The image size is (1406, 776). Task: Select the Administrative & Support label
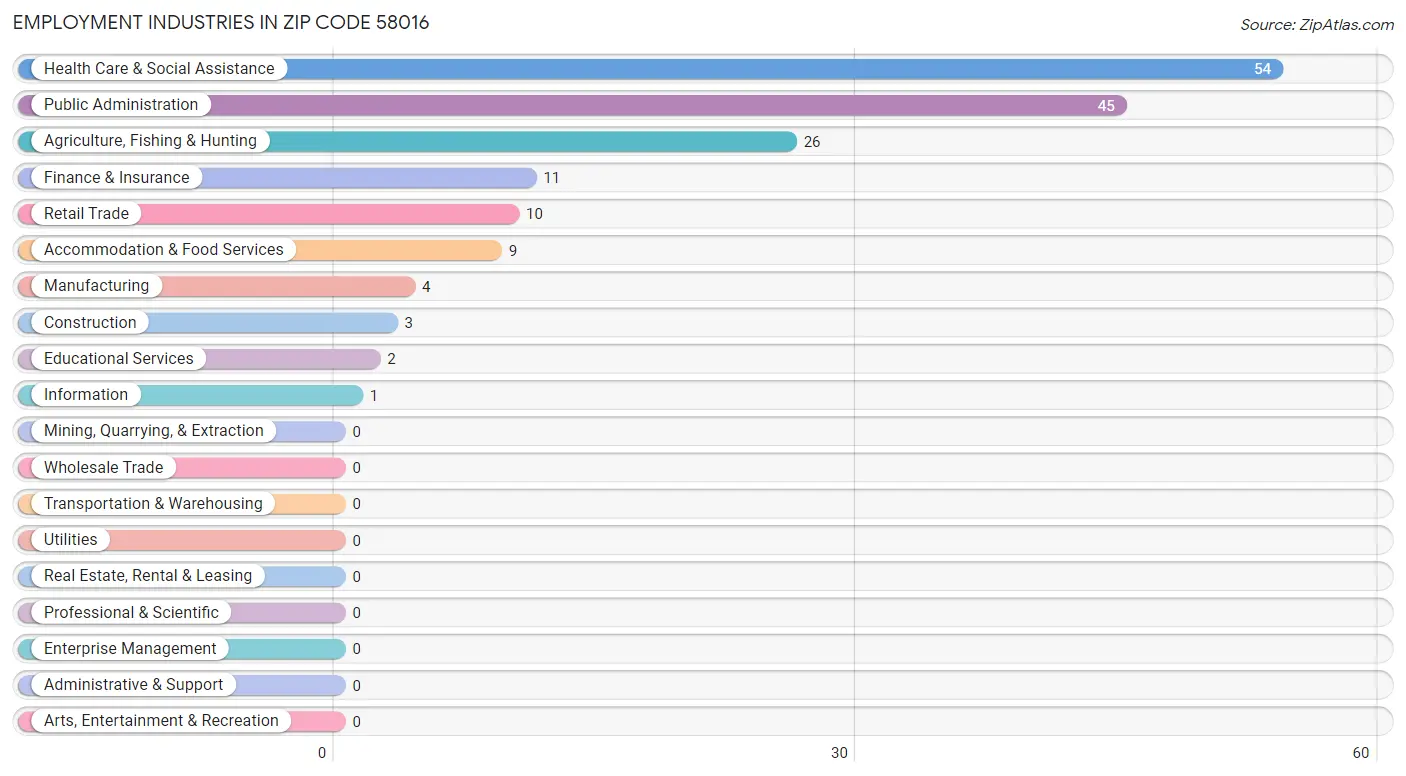pyautogui.click(x=134, y=685)
